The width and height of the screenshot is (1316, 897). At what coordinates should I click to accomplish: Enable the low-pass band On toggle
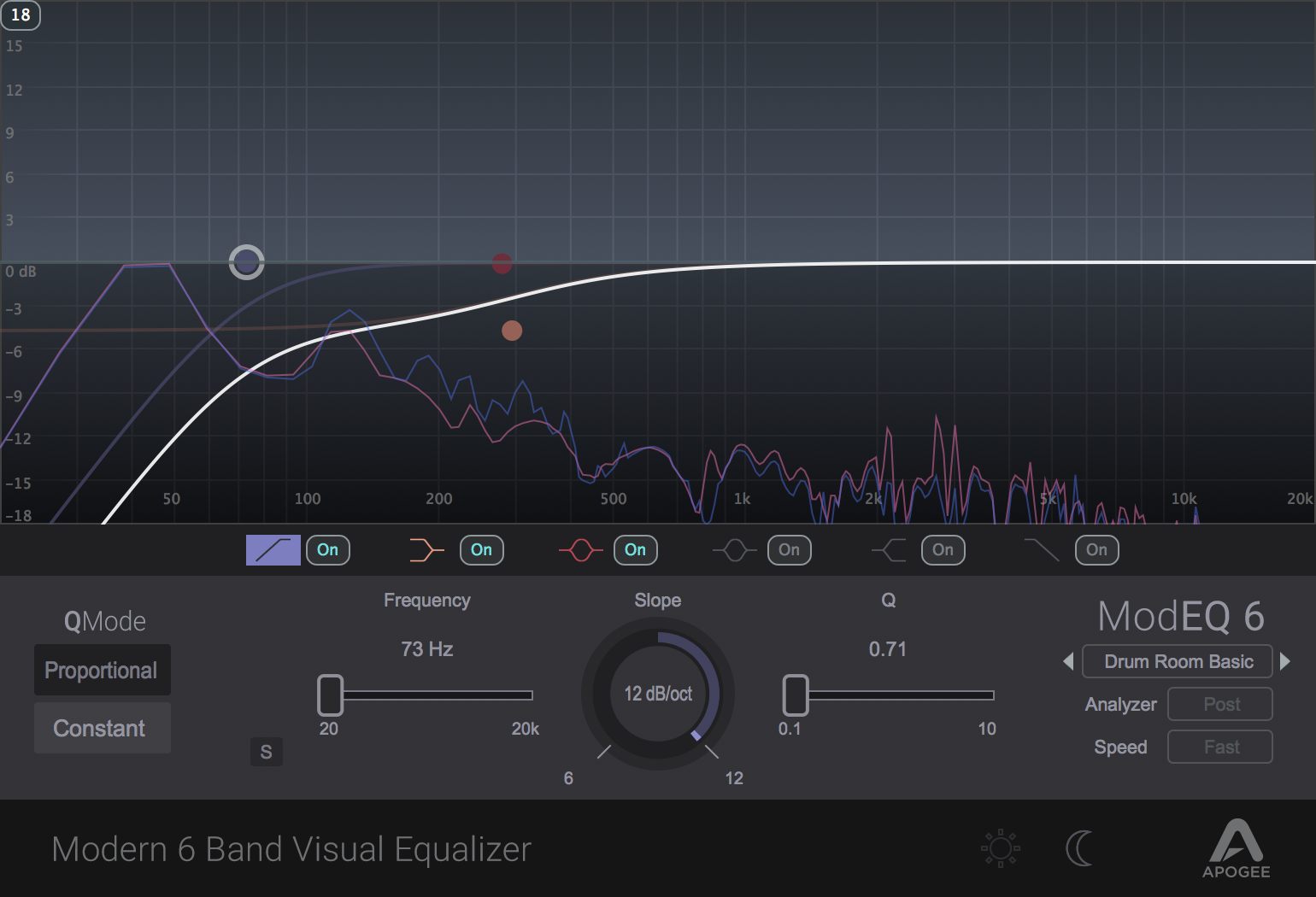(1096, 550)
